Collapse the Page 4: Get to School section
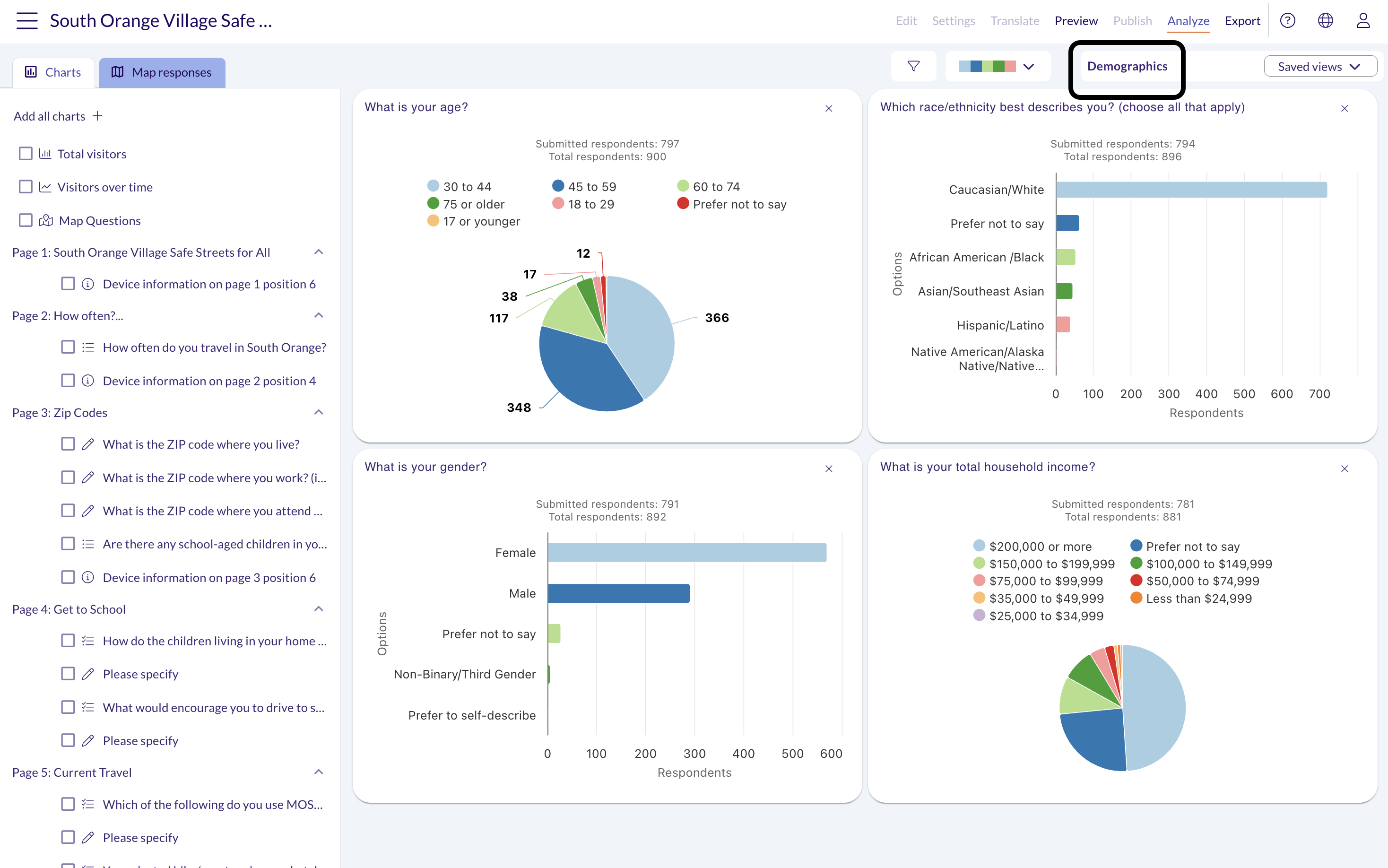1388x868 pixels. [319, 608]
